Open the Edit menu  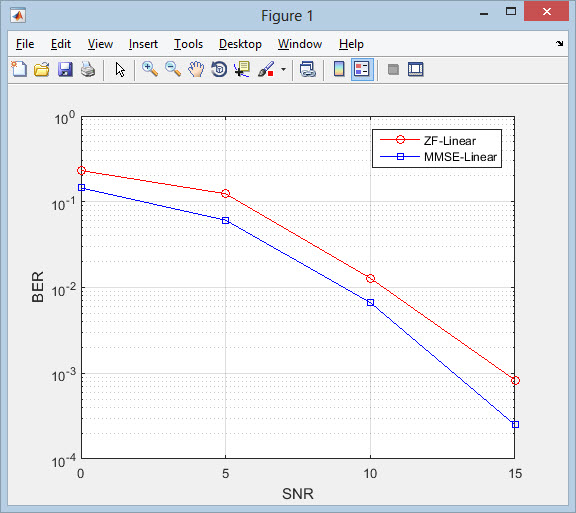[x=61, y=44]
